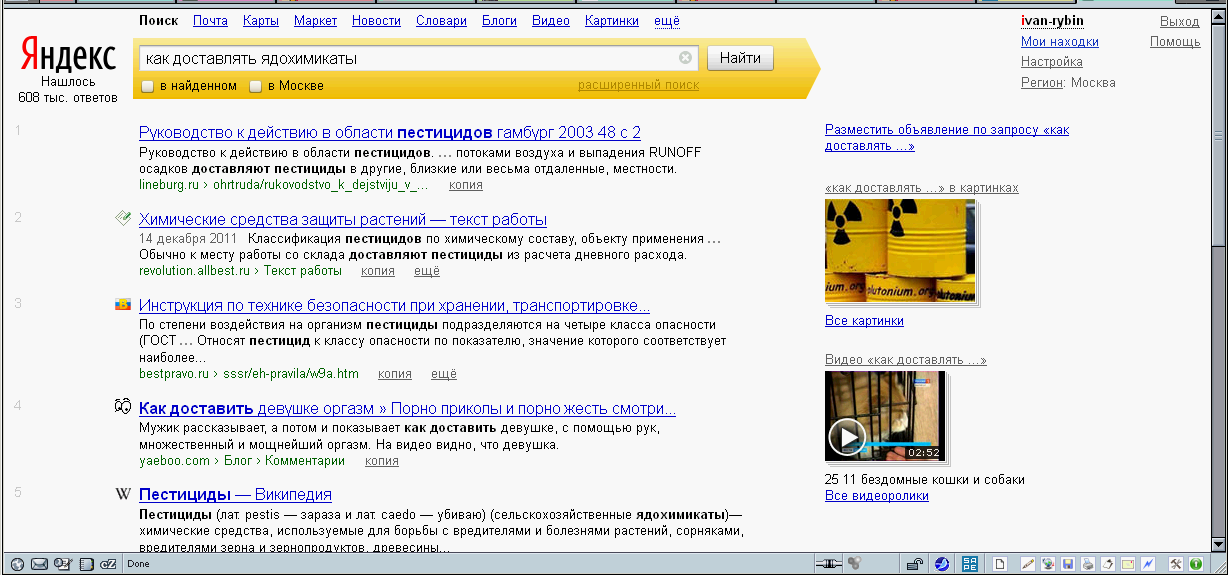The image size is (1228, 575).
Task: Click the yellow envelope icon in status bar
Action: [x=1128, y=564]
